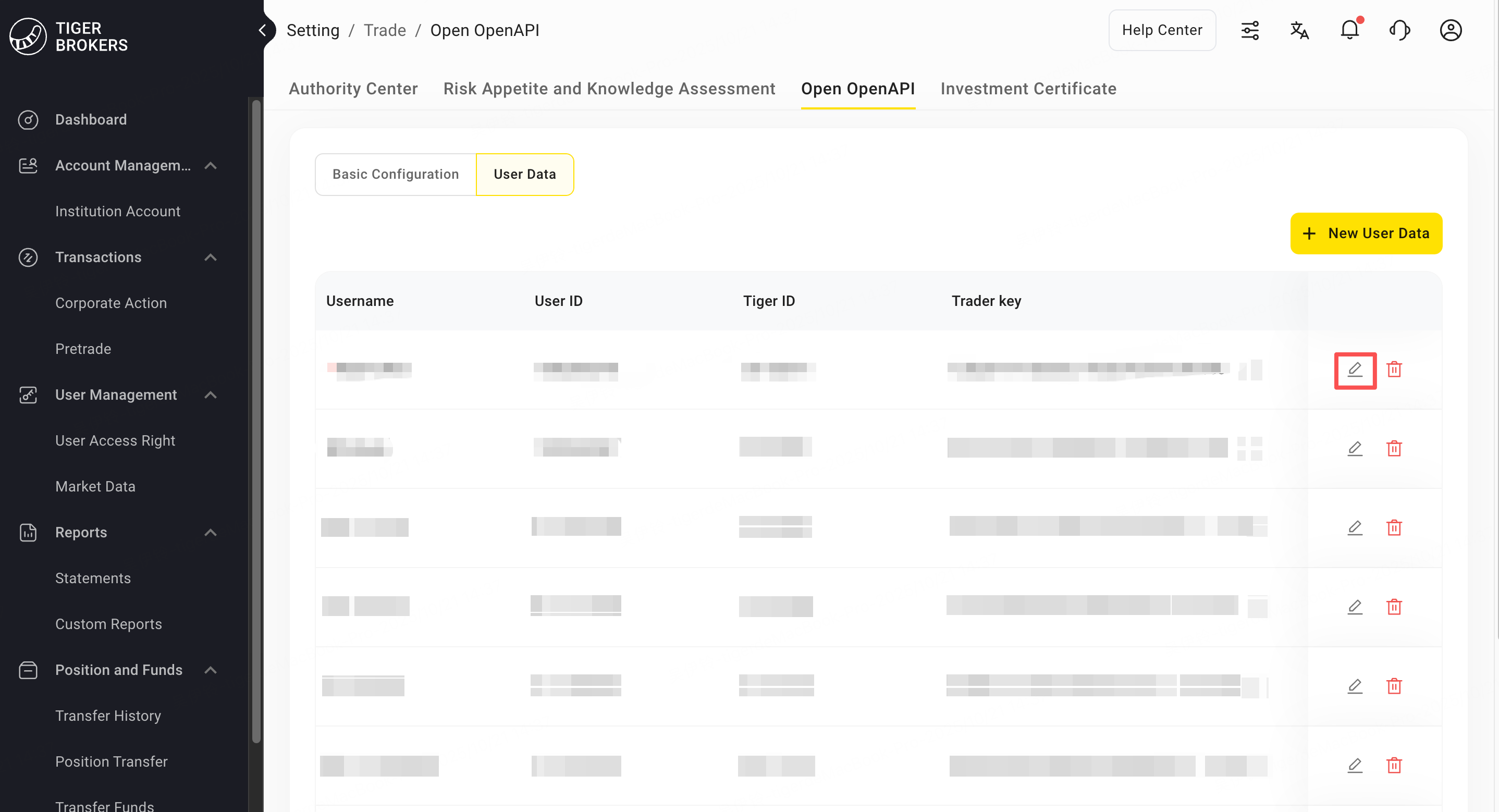Collapse the Reports section chevron
This screenshot has width=1499, height=812.
point(211,532)
